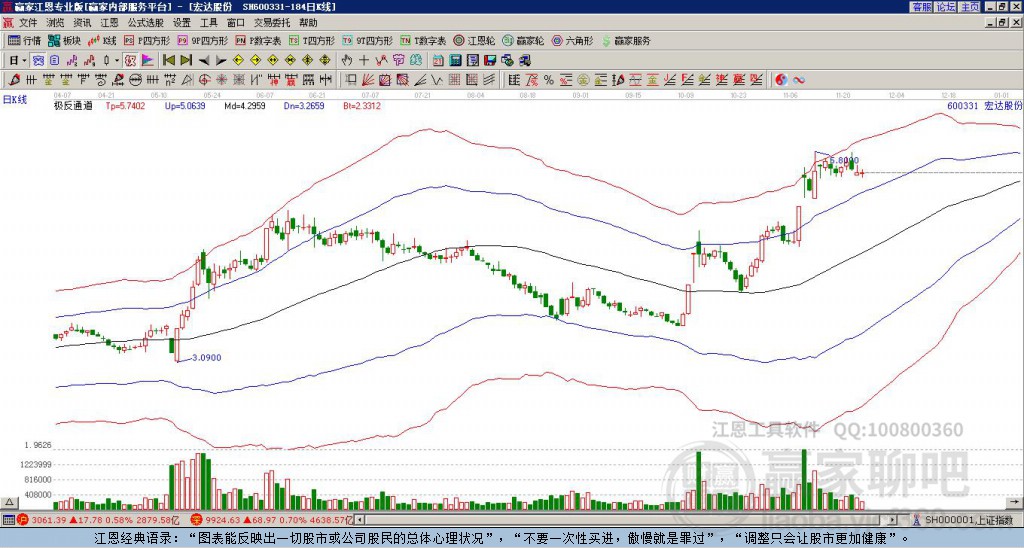
Task: Click the horizontal scrollbar right arrow
Action: [892, 520]
